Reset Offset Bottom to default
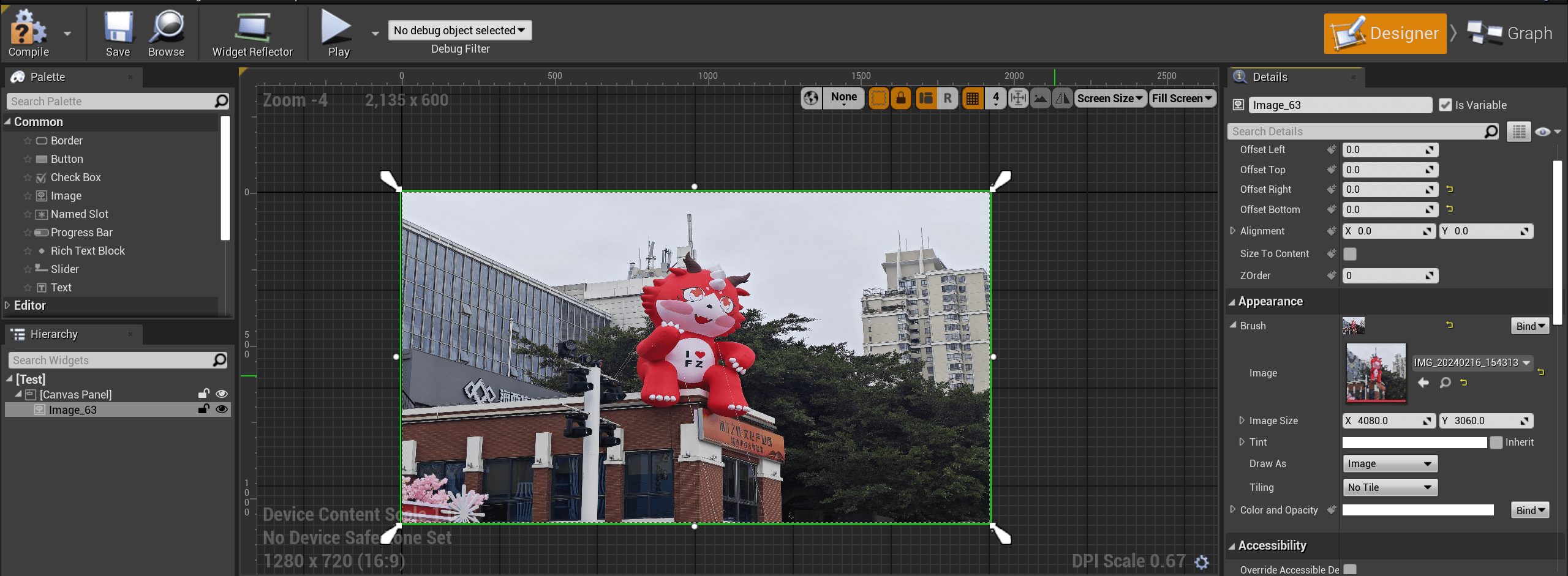This screenshot has height=576, width=1568. coord(1450,209)
